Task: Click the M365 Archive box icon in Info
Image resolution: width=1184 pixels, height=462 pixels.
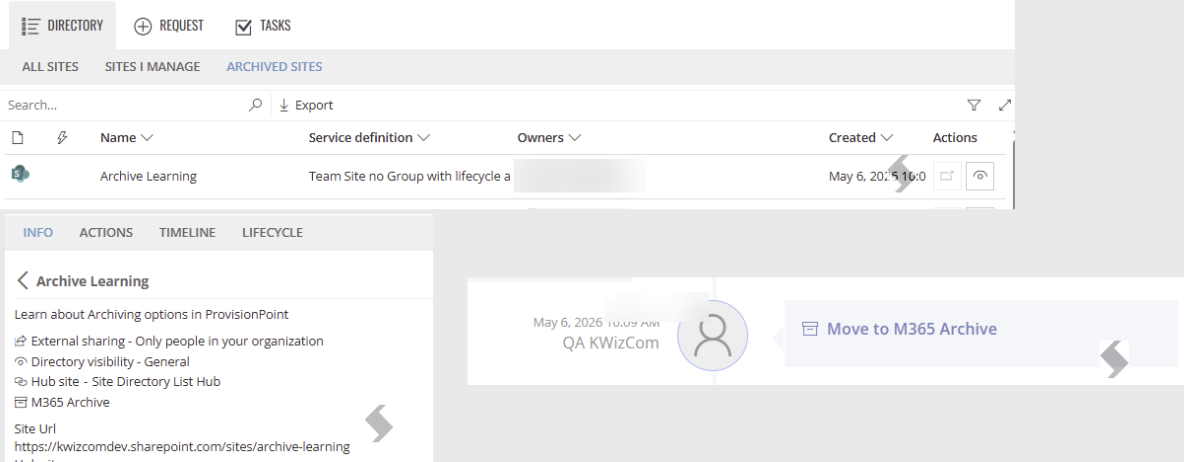Action: [20, 402]
